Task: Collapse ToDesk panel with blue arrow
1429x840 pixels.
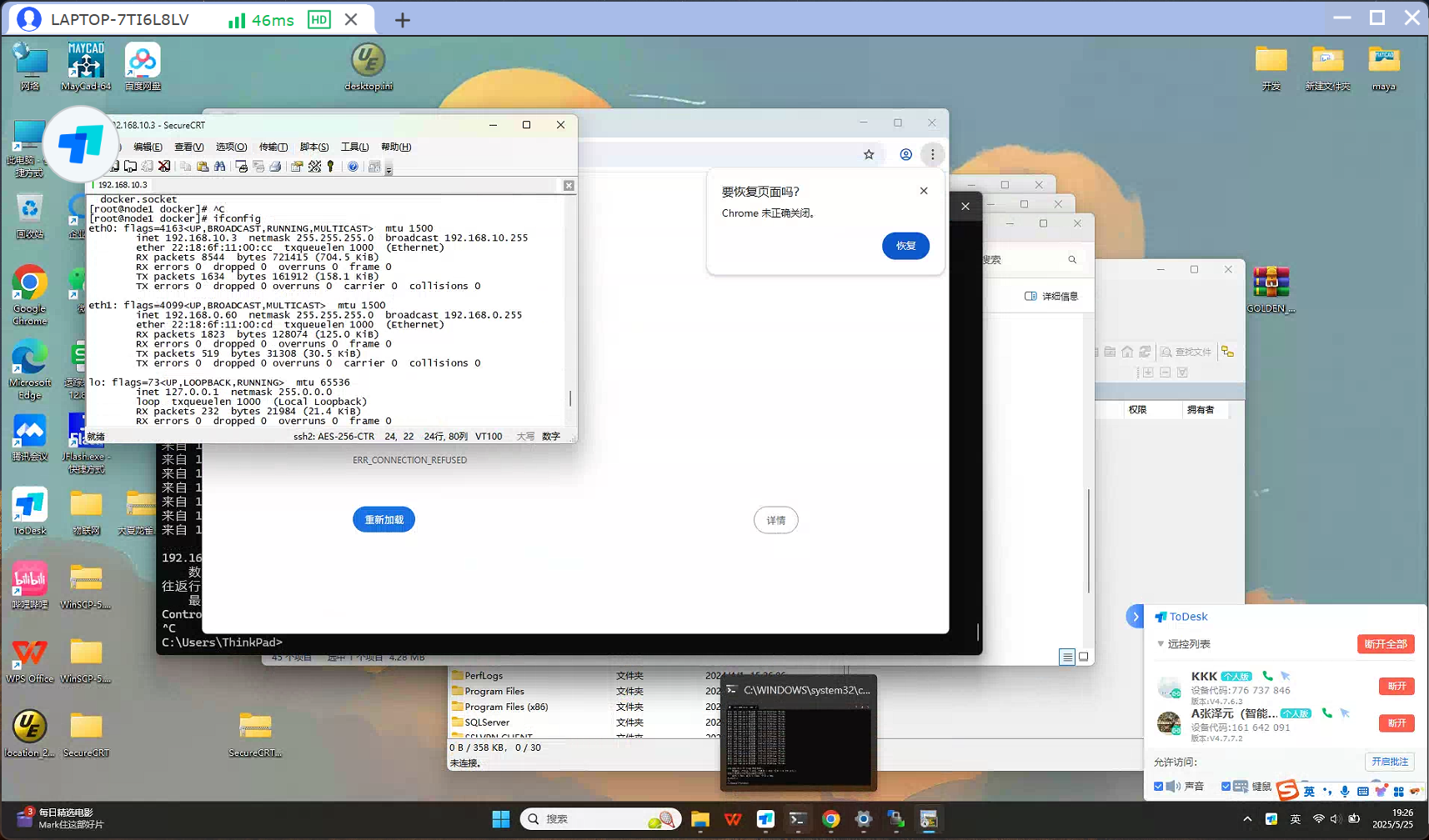Action: coord(1135,617)
